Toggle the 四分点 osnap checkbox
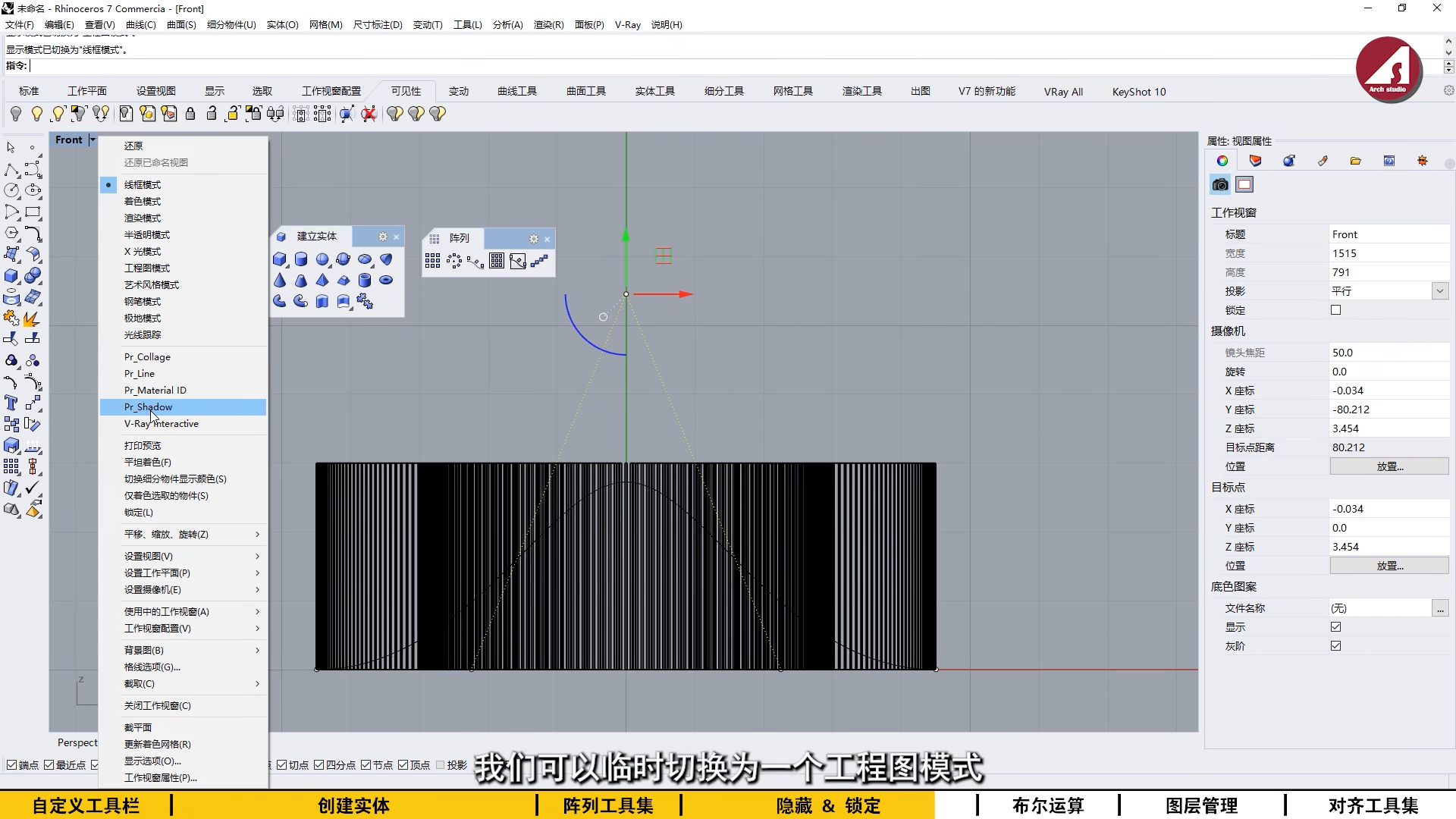 pyautogui.click(x=319, y=765)
